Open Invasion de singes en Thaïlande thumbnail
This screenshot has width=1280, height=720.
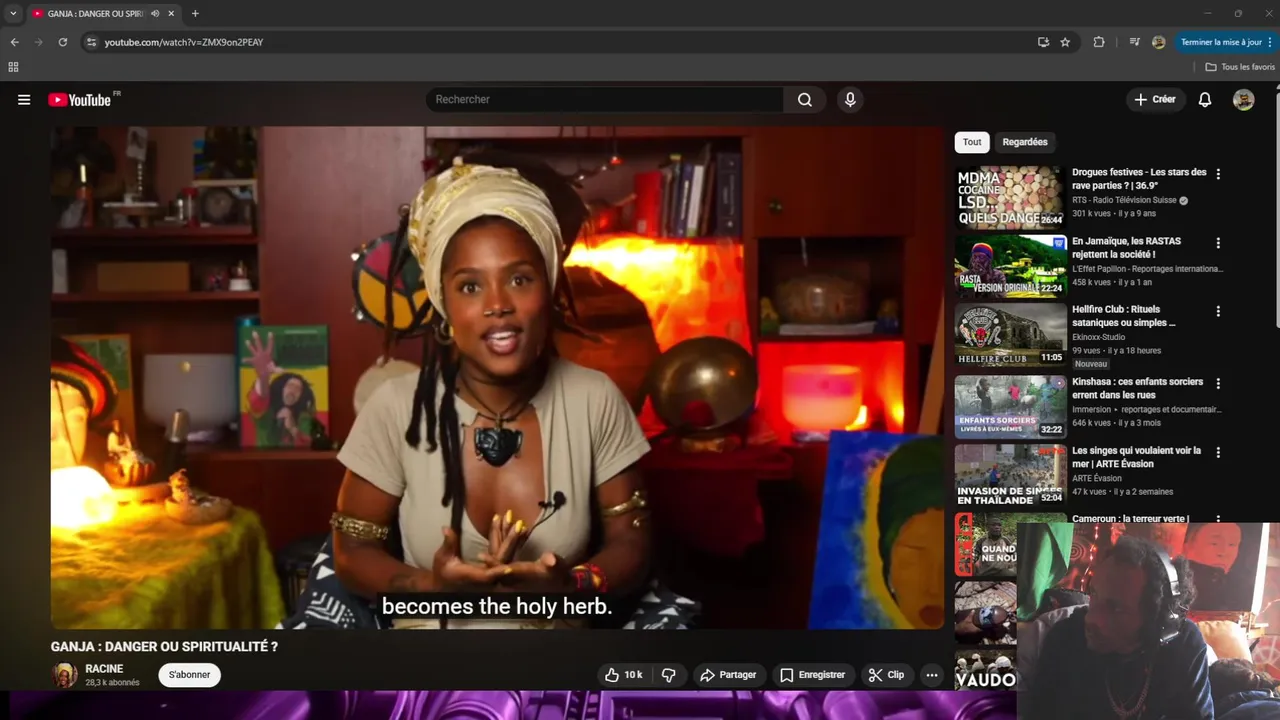[x=1010, y=476]
